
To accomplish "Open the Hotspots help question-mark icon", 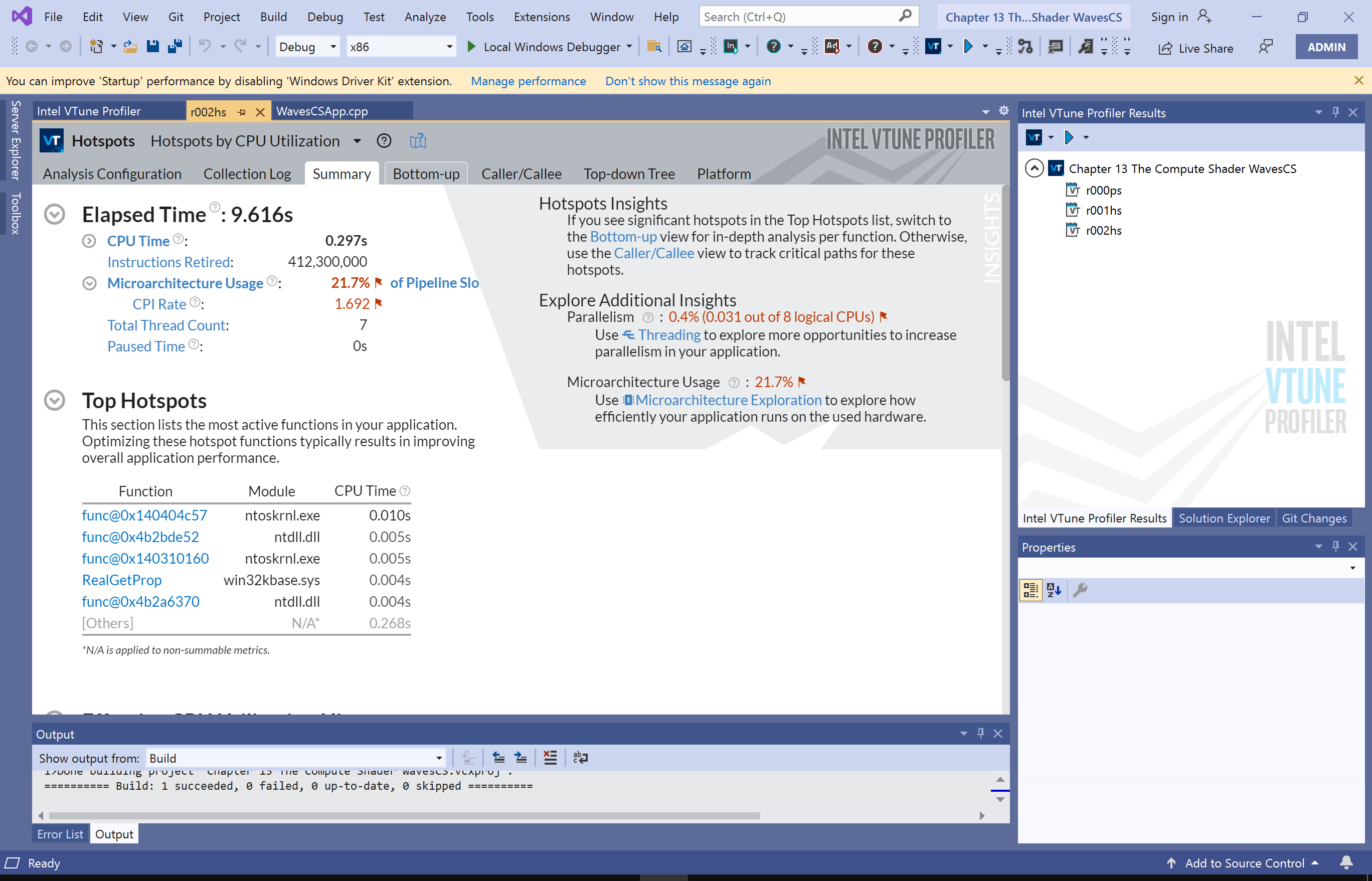I will [x=384, y=141].
